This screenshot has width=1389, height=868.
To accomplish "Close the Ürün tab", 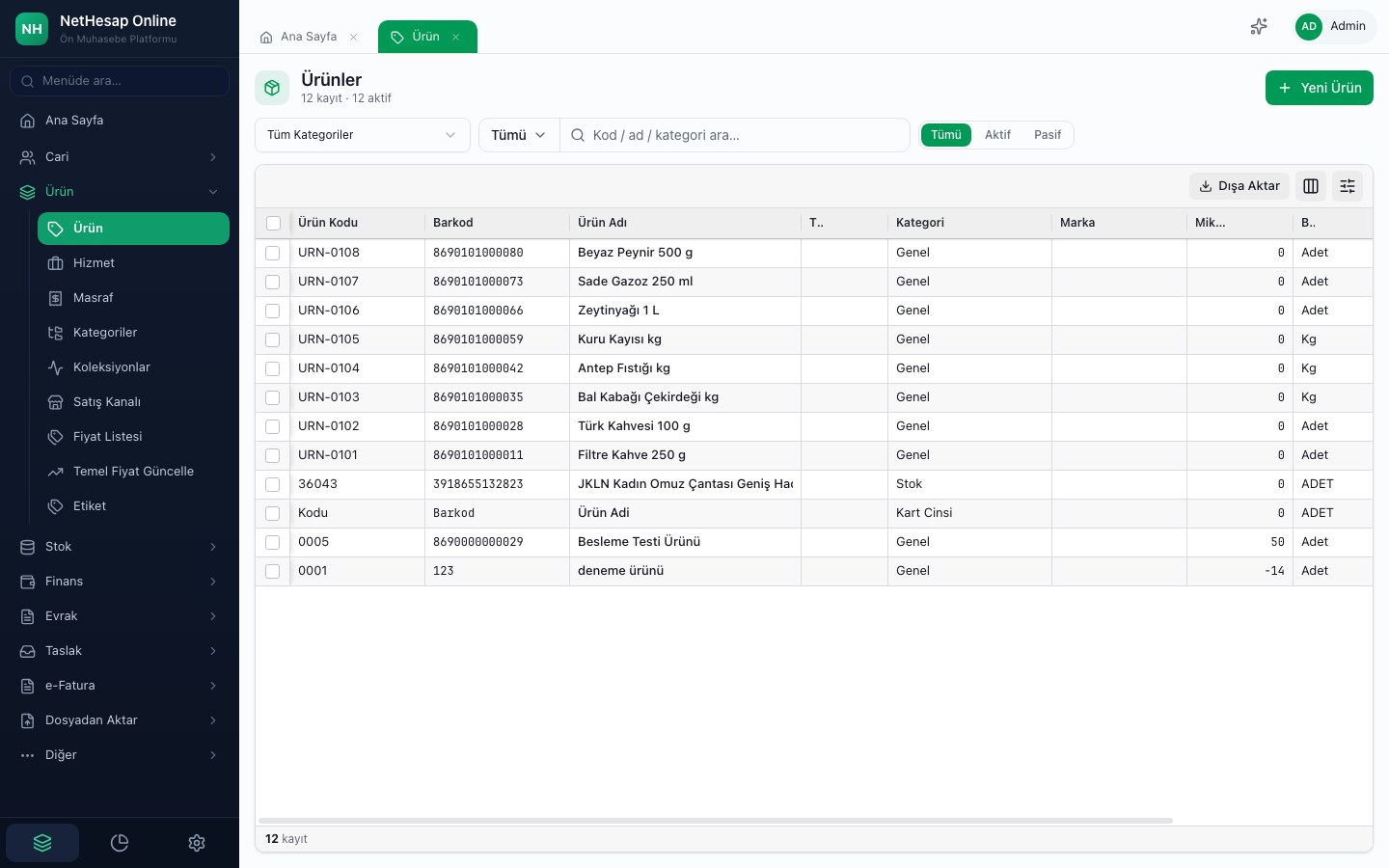I will coord(456,38).
